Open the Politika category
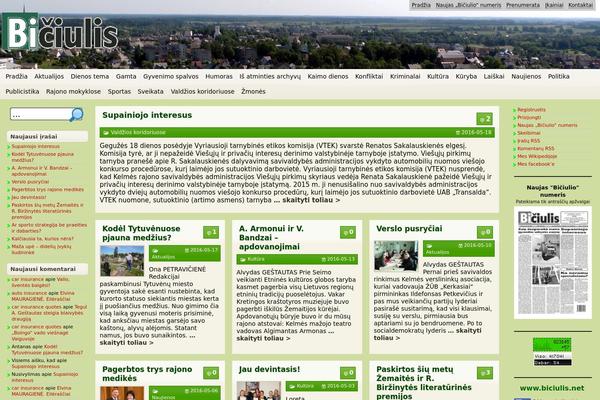Screen dimensions: 600x400 559,77
